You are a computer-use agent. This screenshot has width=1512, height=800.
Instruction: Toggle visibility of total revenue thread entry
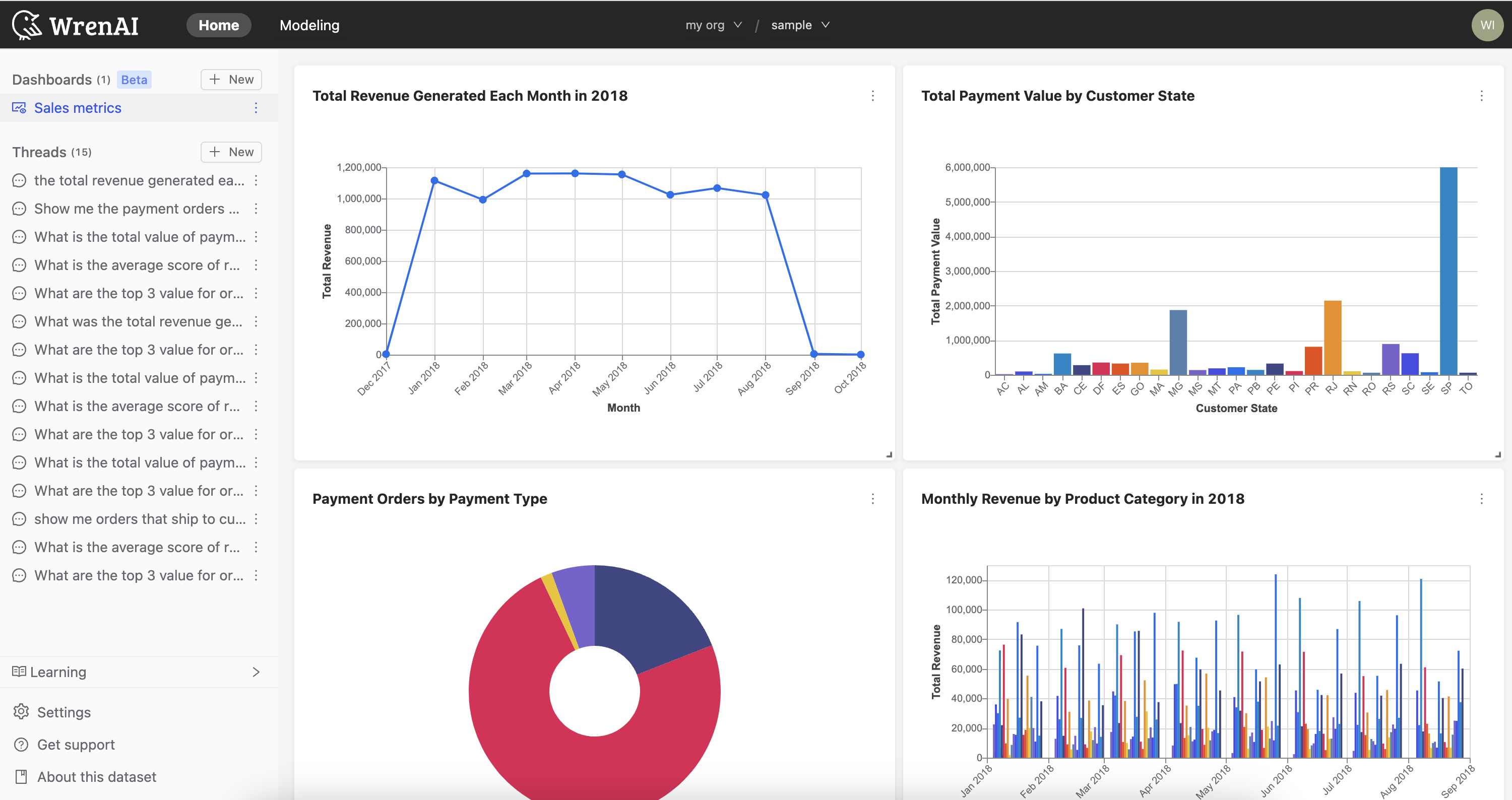pyautogui.click(x=257, y=180)
